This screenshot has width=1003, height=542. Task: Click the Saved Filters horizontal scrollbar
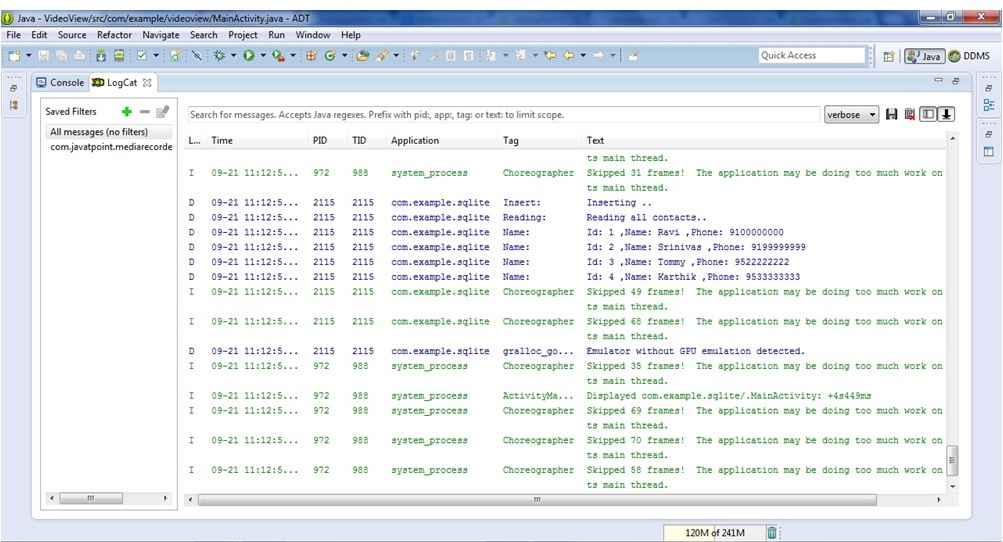coord(91,498)
